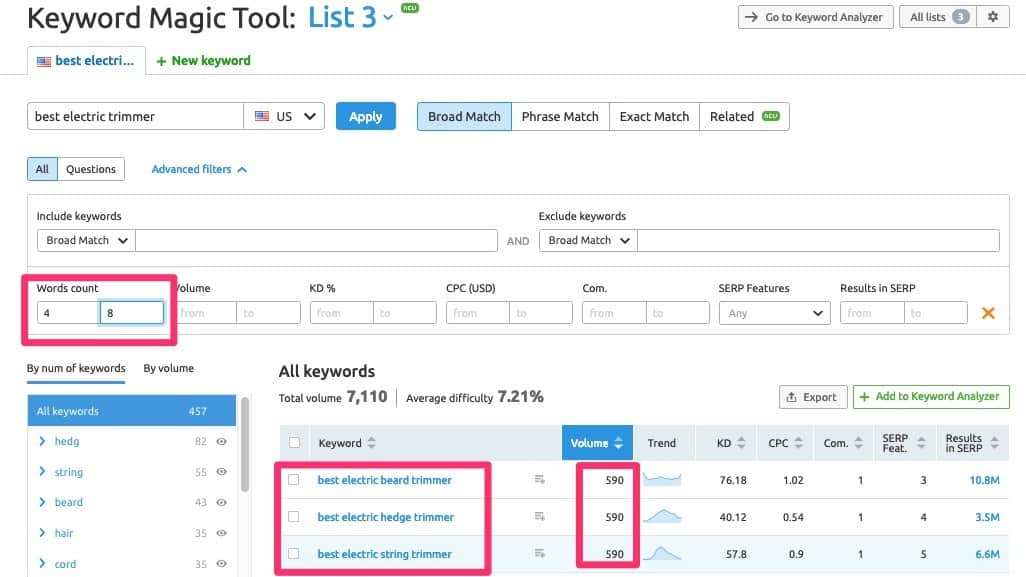Open the US country dropdown
Viewport: 1026px width, 577px height.
pos(284,116)
